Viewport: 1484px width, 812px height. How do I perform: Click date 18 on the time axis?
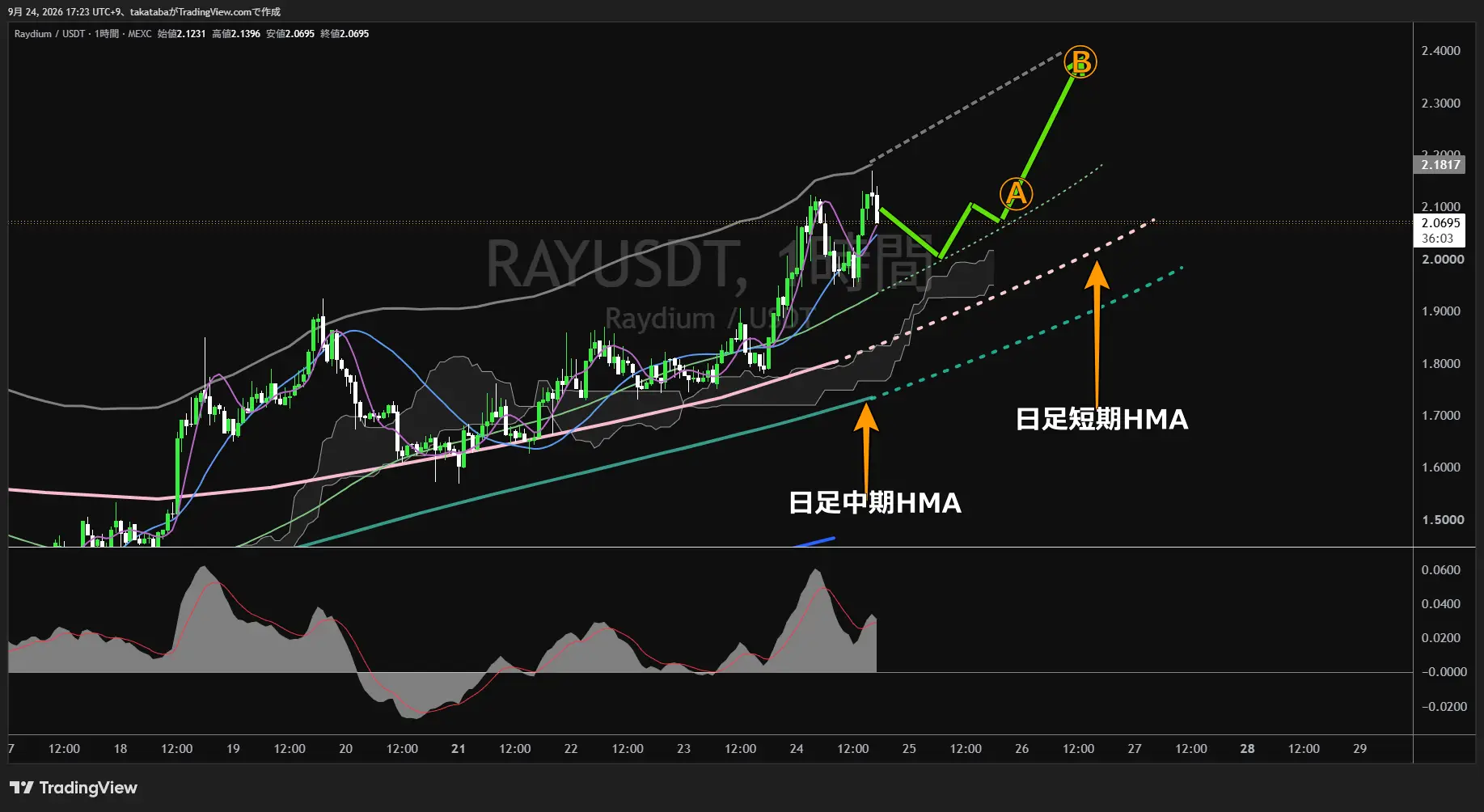coord(120,749)
